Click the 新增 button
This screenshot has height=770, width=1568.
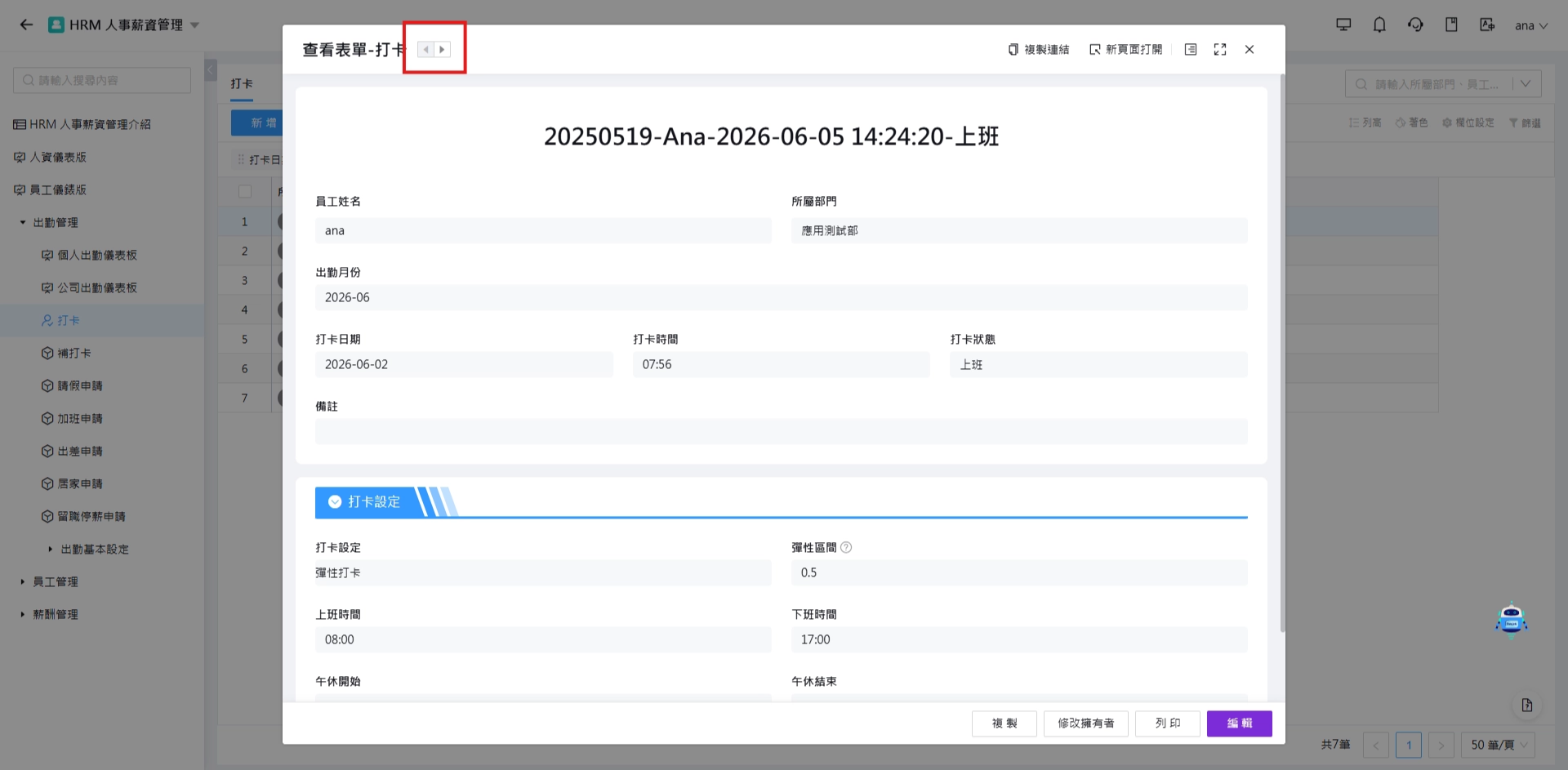click(257, 122)
